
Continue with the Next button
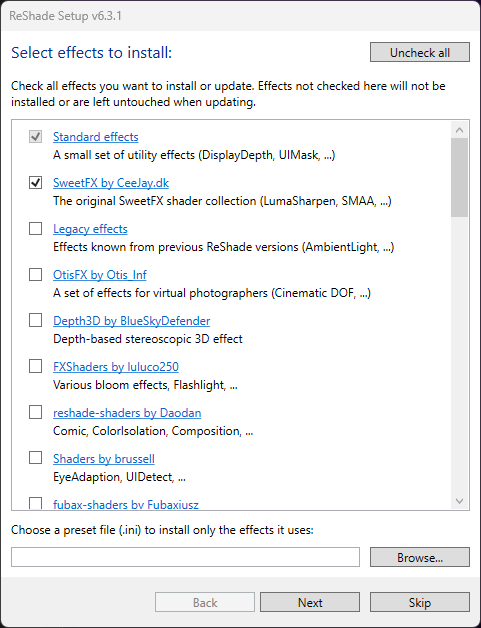click(310, 602)
